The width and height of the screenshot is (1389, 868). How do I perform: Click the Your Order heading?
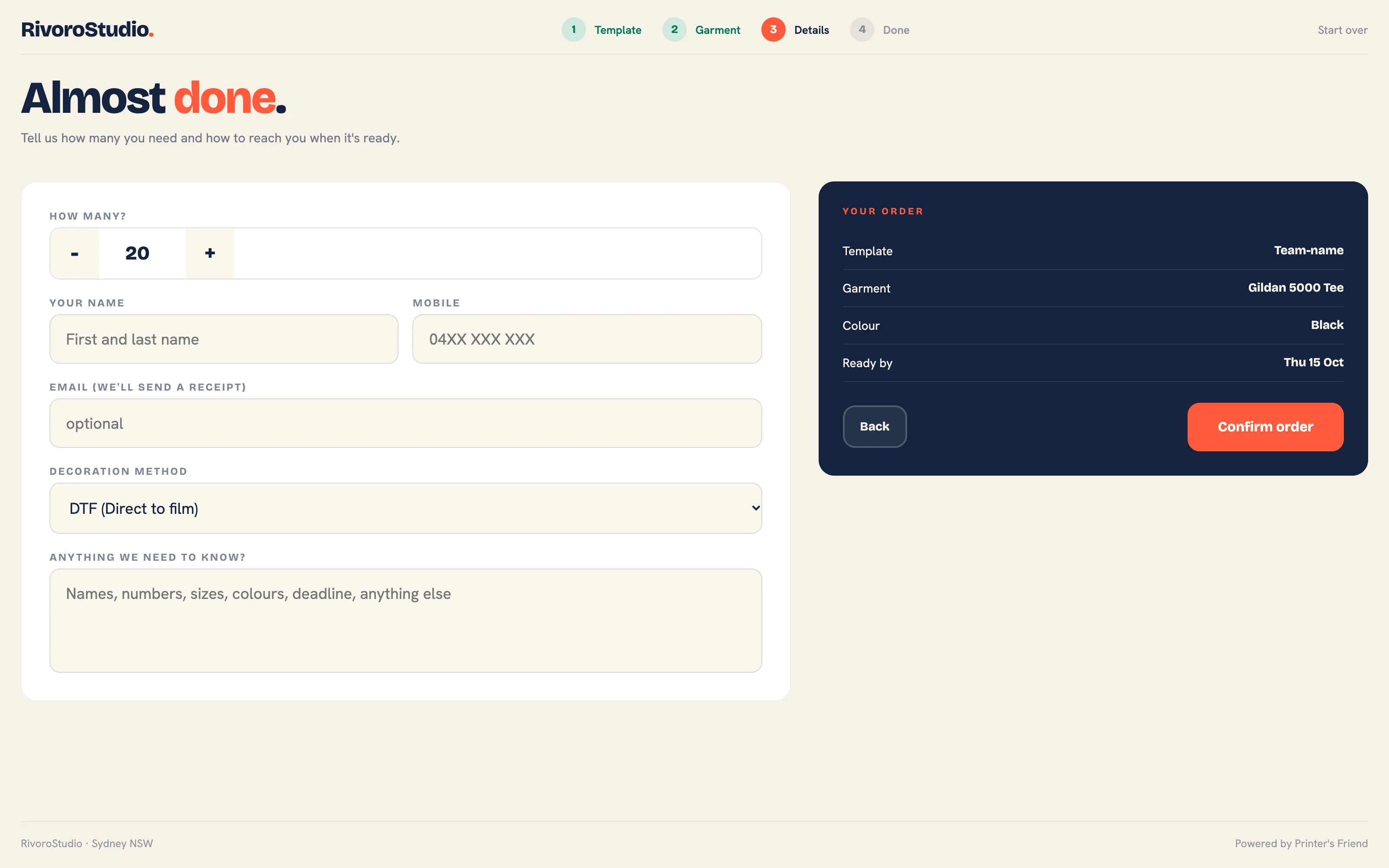pos(883,211)
